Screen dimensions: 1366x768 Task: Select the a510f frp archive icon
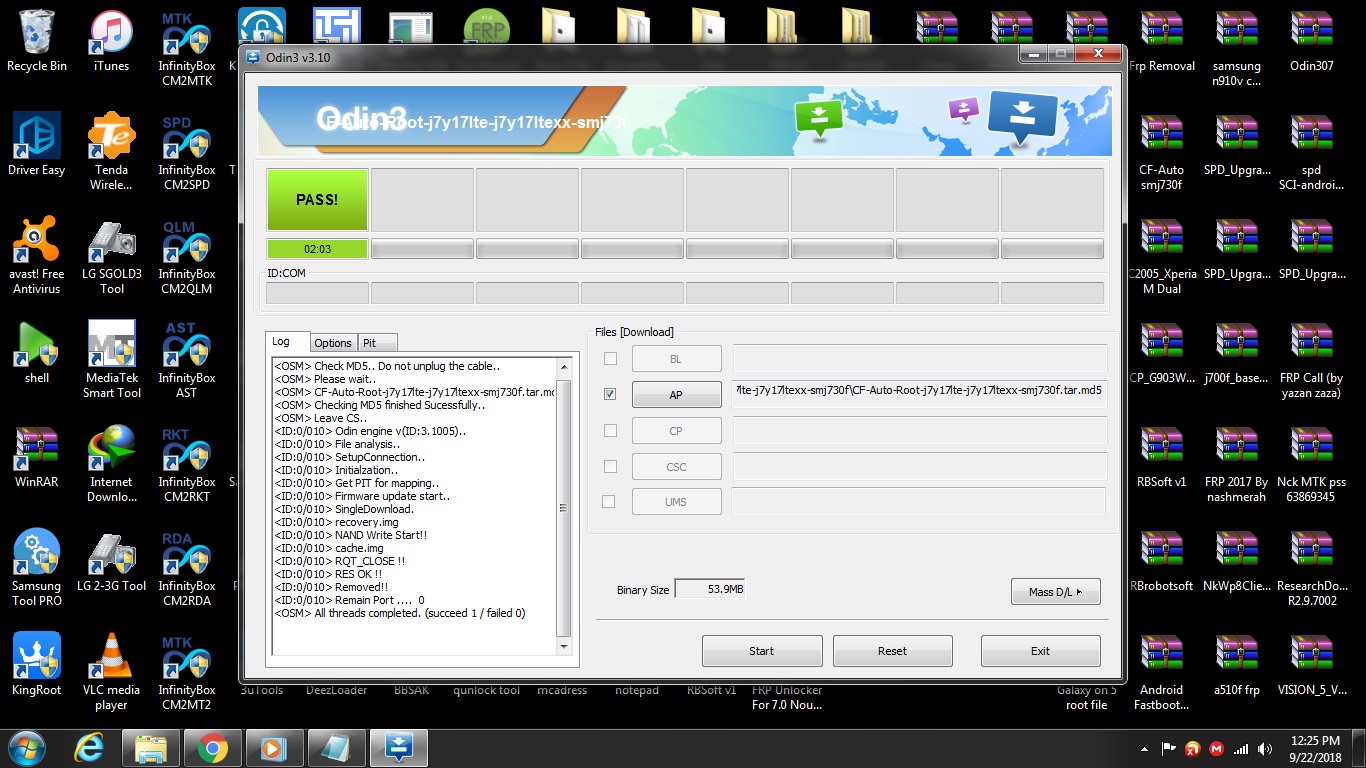coord(1237,665)
